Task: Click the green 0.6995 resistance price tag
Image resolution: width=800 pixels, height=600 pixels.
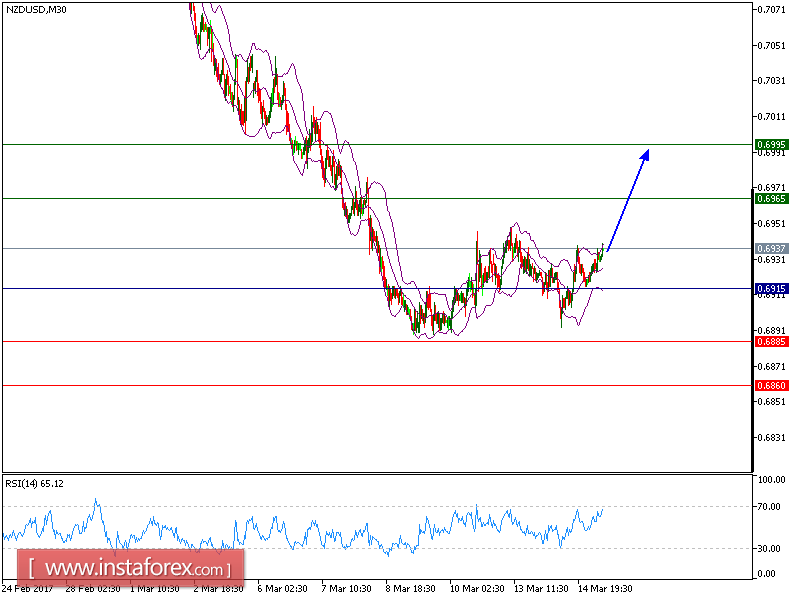Action: coord(770,145)
